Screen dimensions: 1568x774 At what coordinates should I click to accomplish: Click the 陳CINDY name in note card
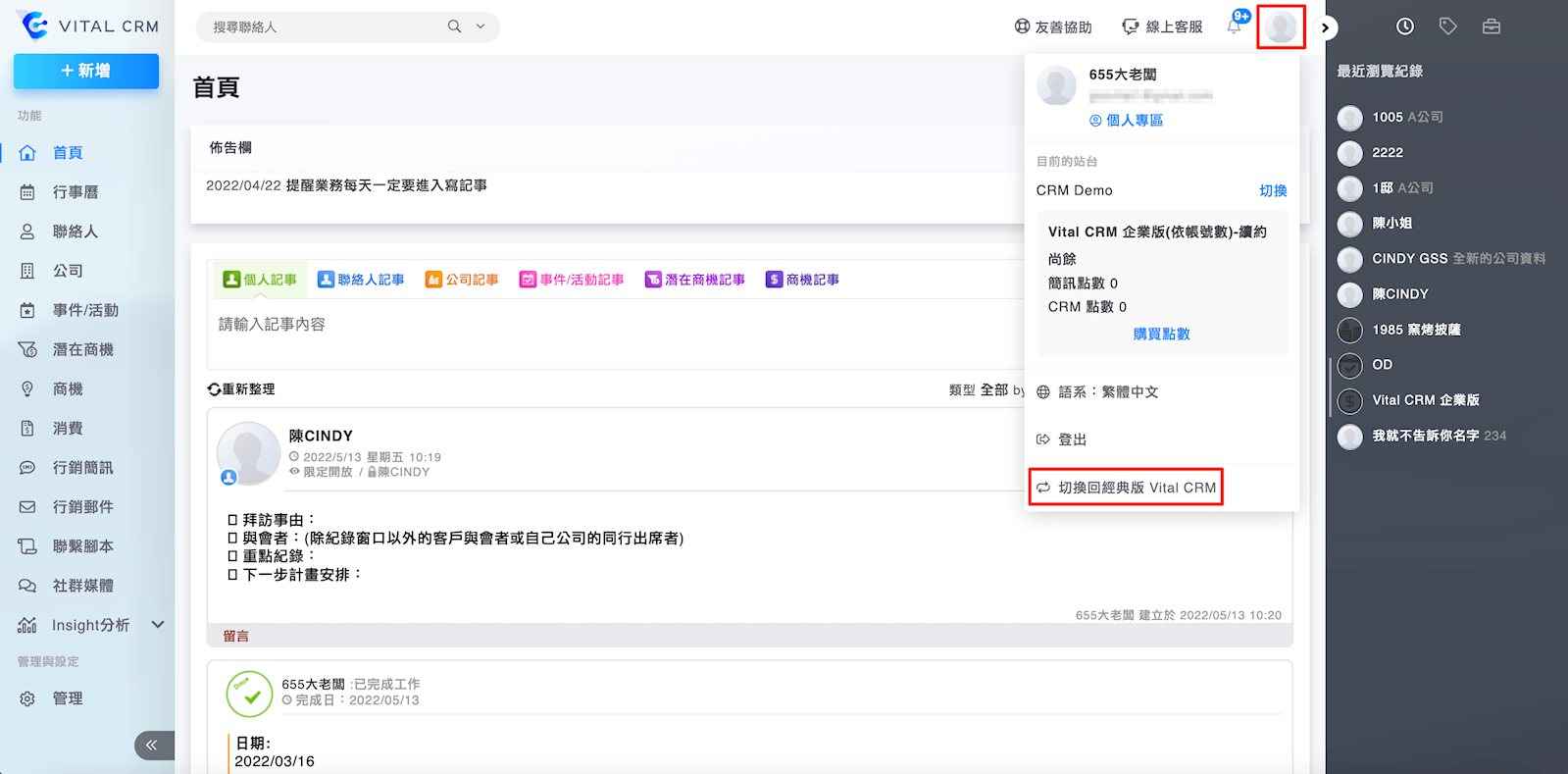(321, 436)
